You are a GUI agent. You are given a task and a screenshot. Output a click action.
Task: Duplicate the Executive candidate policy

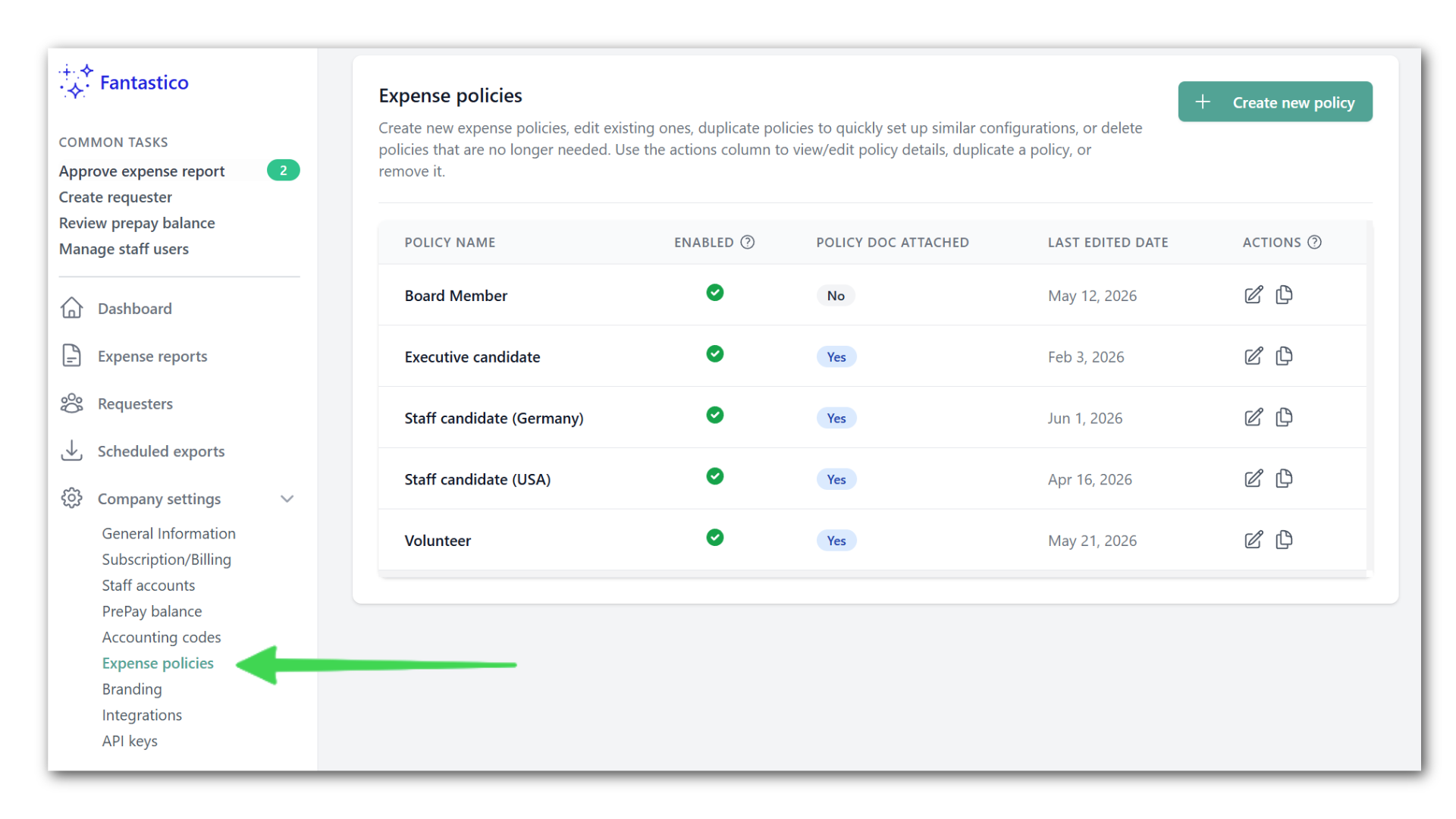[x=1284, y=356]
